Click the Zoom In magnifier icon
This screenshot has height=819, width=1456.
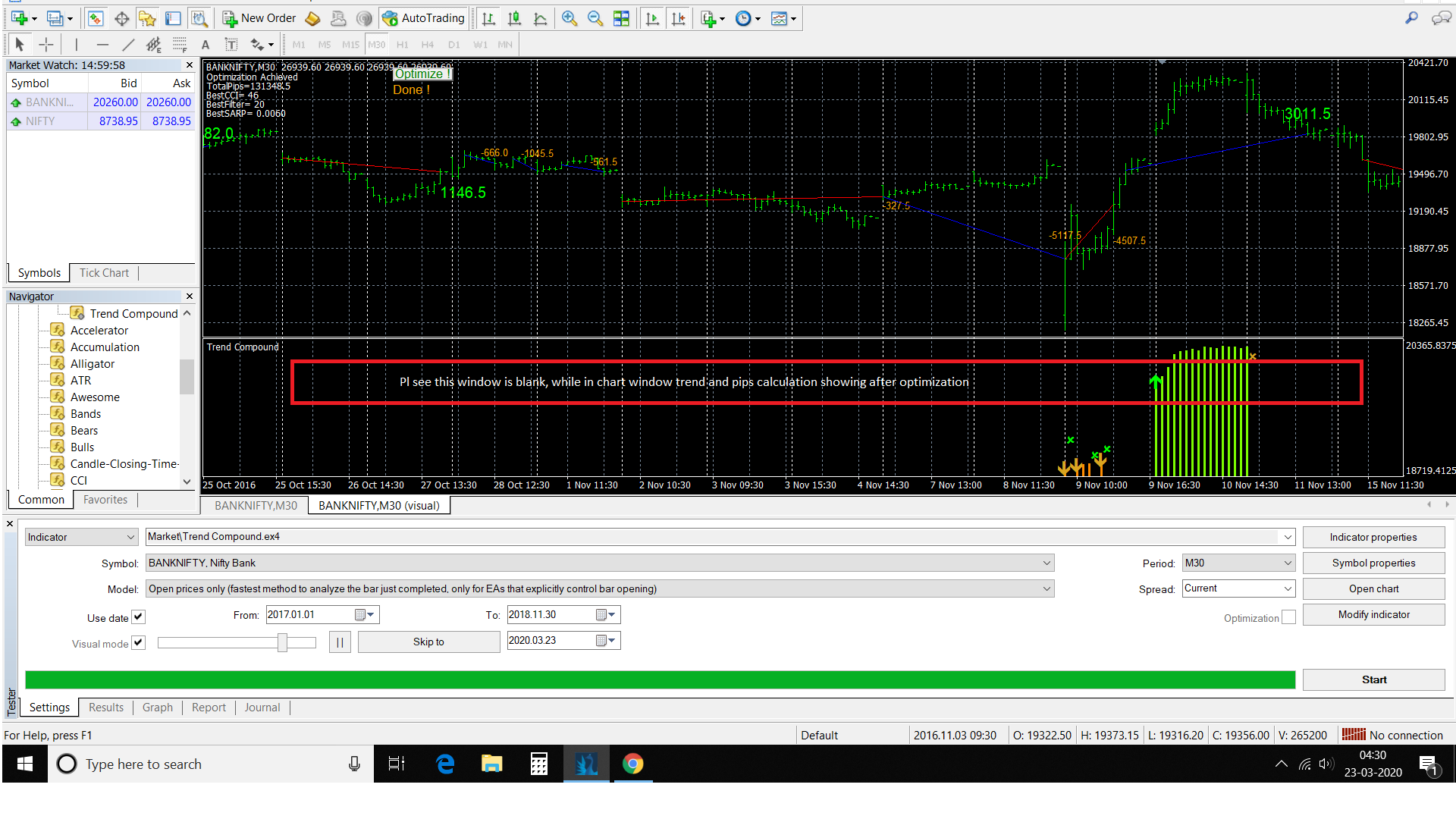click(x=569, y=19)
